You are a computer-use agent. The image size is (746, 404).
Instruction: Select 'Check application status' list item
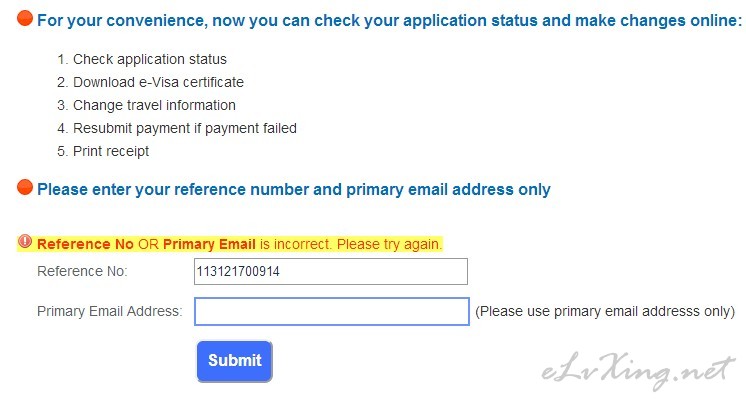(x=142, y=59)
